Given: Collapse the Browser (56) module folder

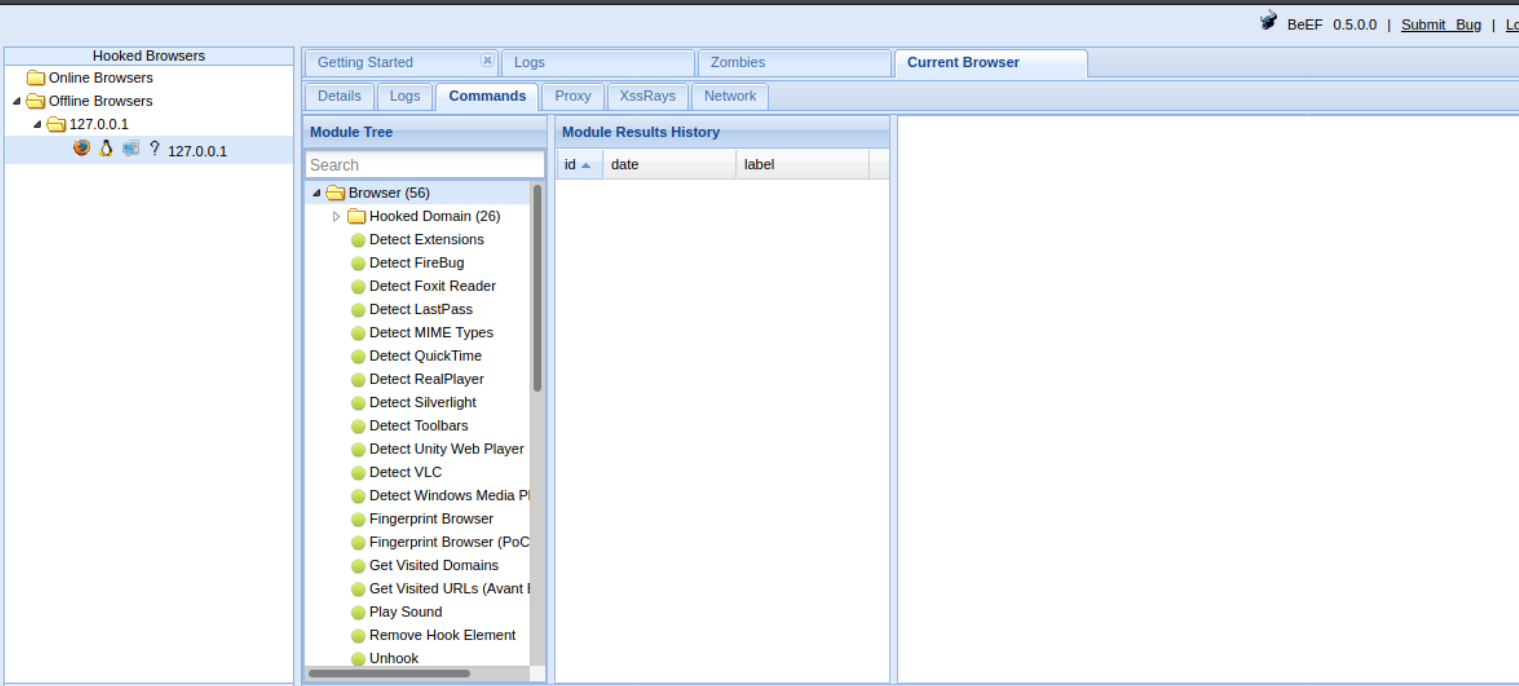Looking at the screenshot, I should point(317,193).
